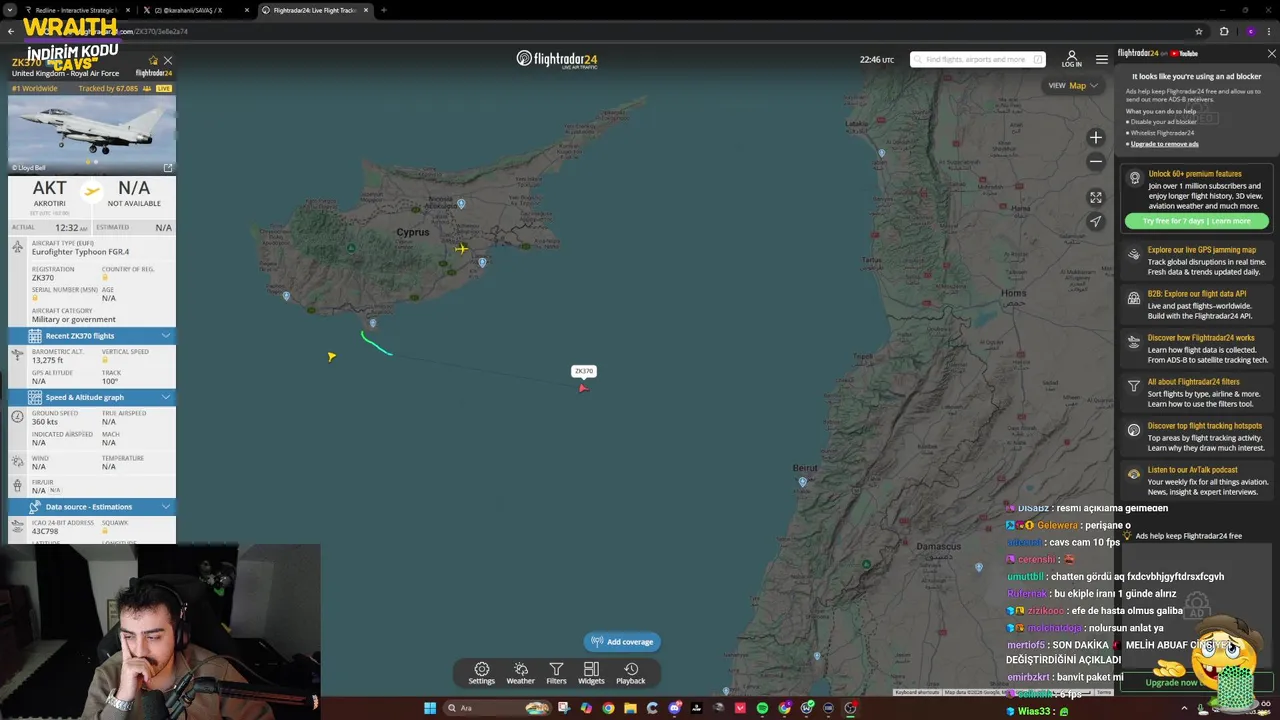Screen dimensions: 1280x720
Task: Select the red ZK370 aircraft on map
Action: [583, 388]
